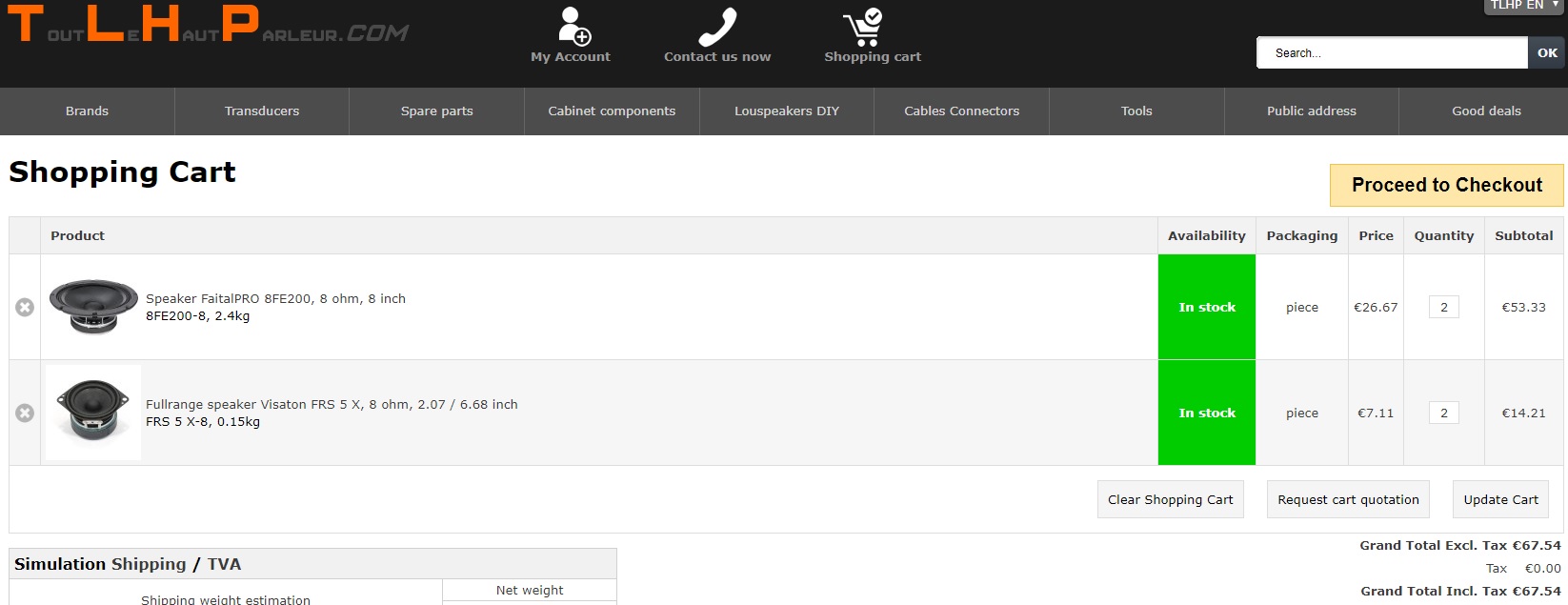Click the In stock cell for Visaton
The width and height of the screenshot is (1568, 605).
pyautogui.click(x=1207, y=413)
